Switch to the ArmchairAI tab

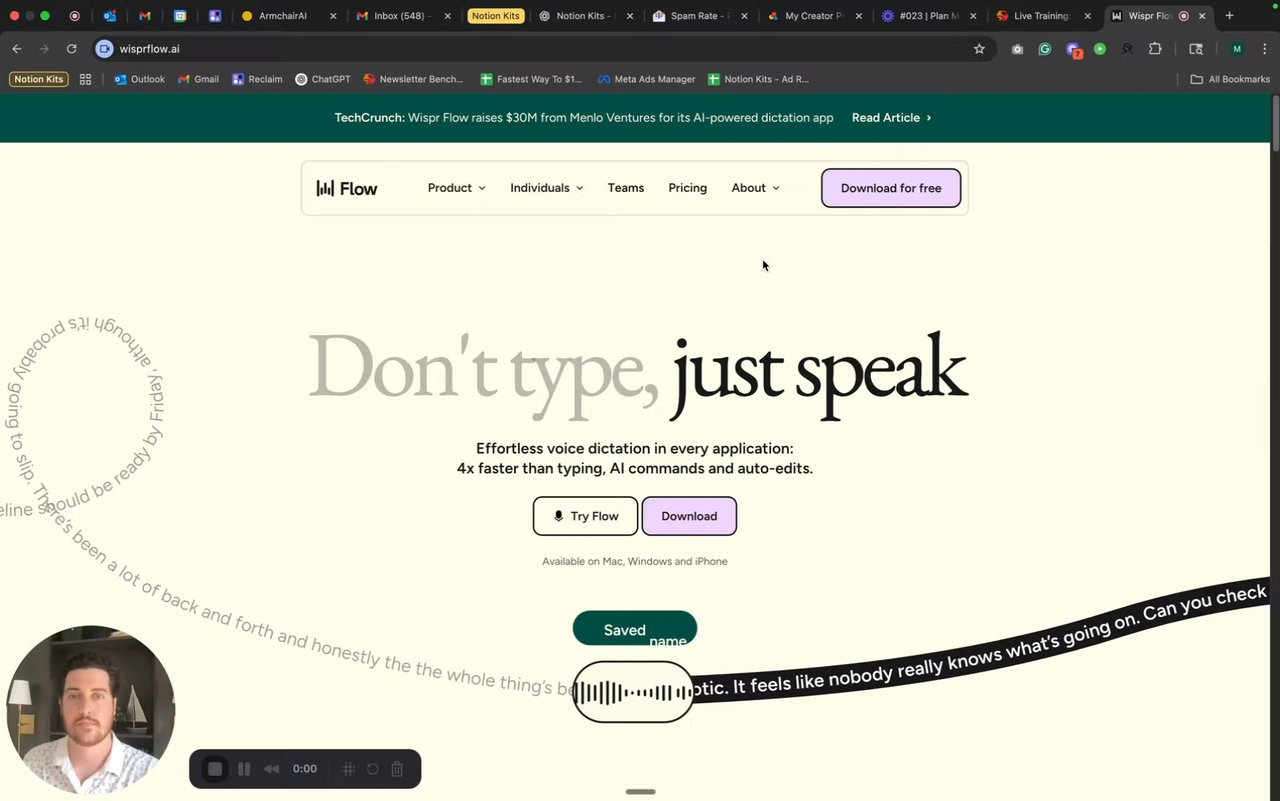coord(288,16)
